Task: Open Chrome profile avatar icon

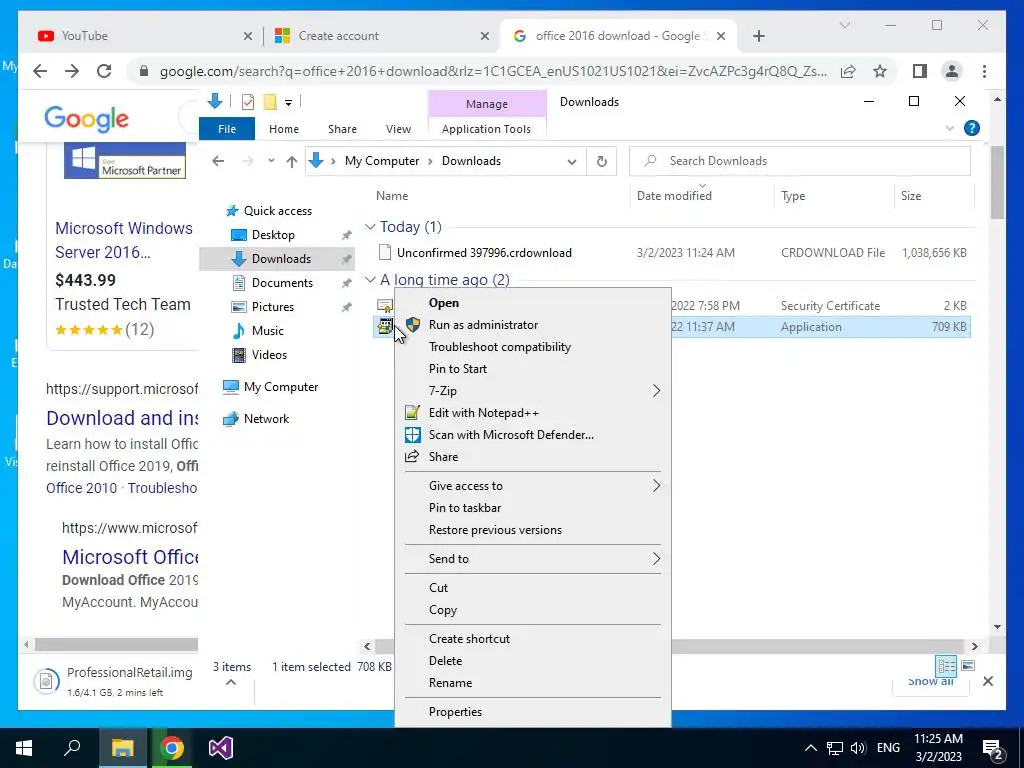Action: coord(952,71)
